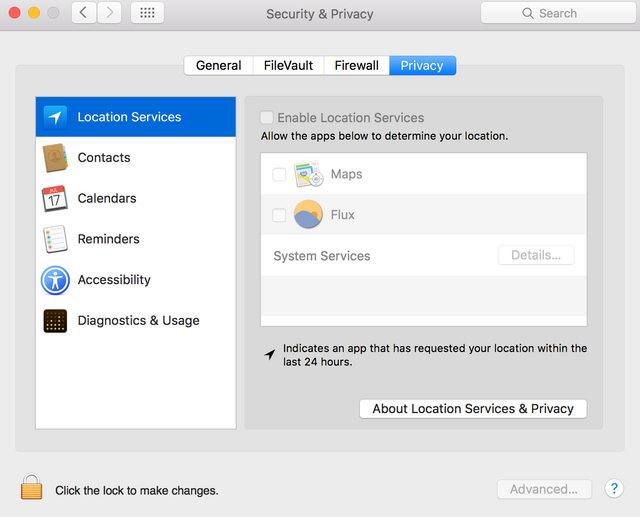Click the Maps app icon
This screenshot has width=640, height=517.
click(309, 174)
